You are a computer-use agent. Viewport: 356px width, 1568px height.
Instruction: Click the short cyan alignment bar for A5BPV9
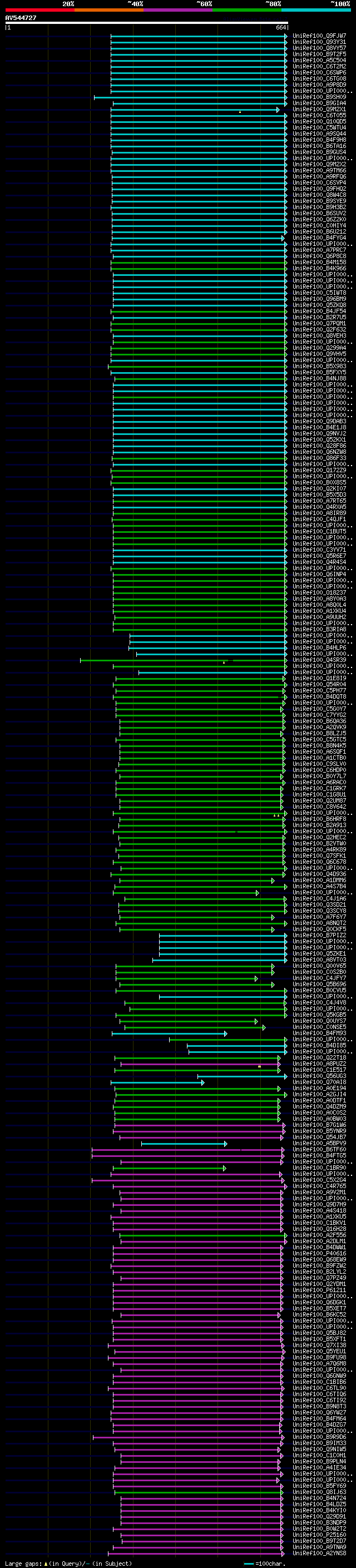[184, 1144]
